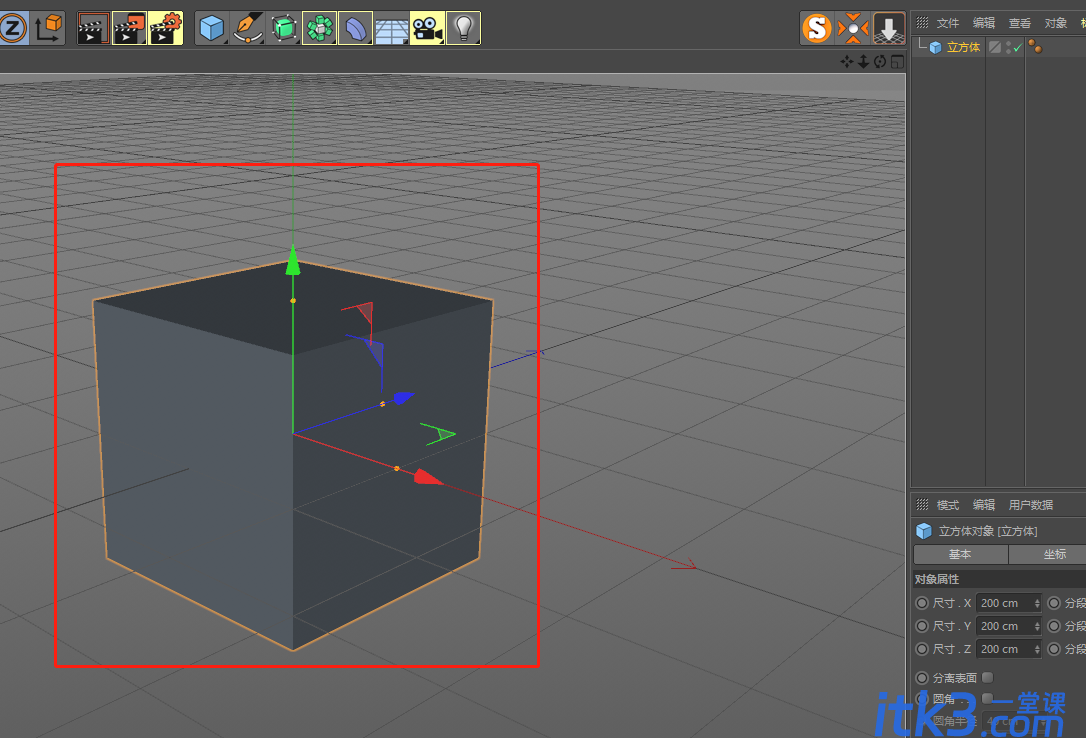Click the 立方体对象 [立方体] title
1086x738 pixels.
[x=988, y=531]
